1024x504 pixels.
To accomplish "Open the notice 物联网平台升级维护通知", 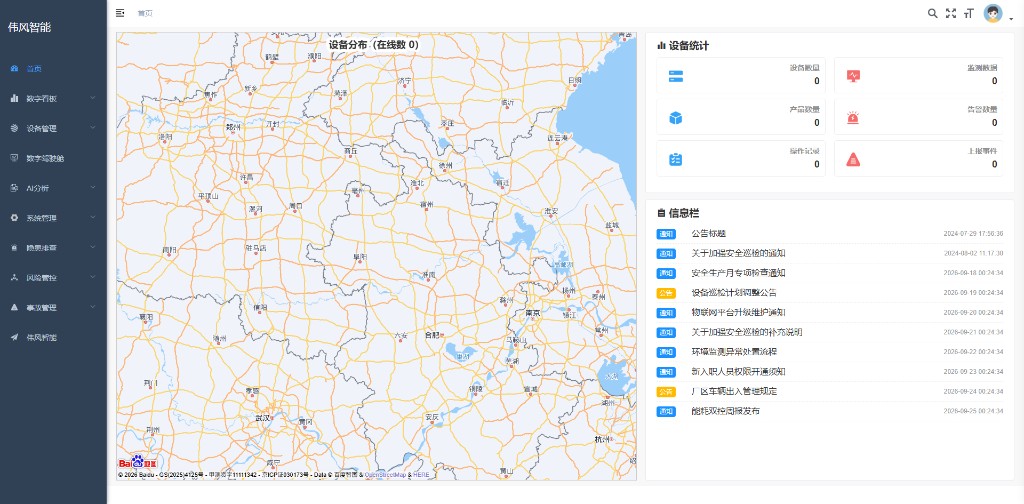I will click(739, 313).
